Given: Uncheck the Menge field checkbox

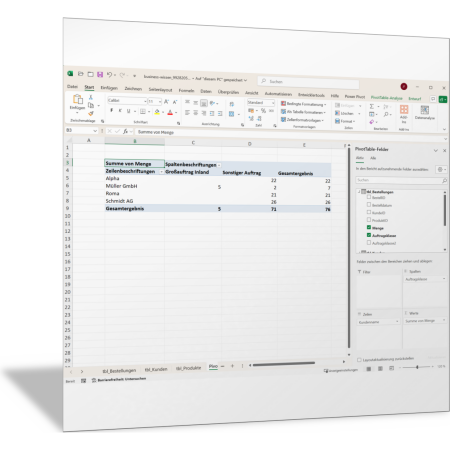Looking at the screenshot, I should pos(369,227).
